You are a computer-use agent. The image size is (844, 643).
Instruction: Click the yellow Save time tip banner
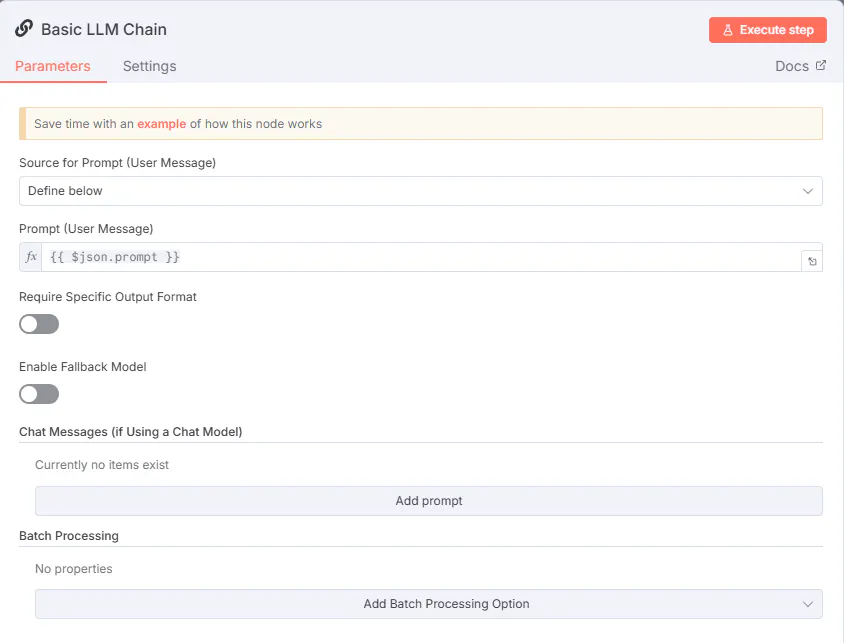560,124
